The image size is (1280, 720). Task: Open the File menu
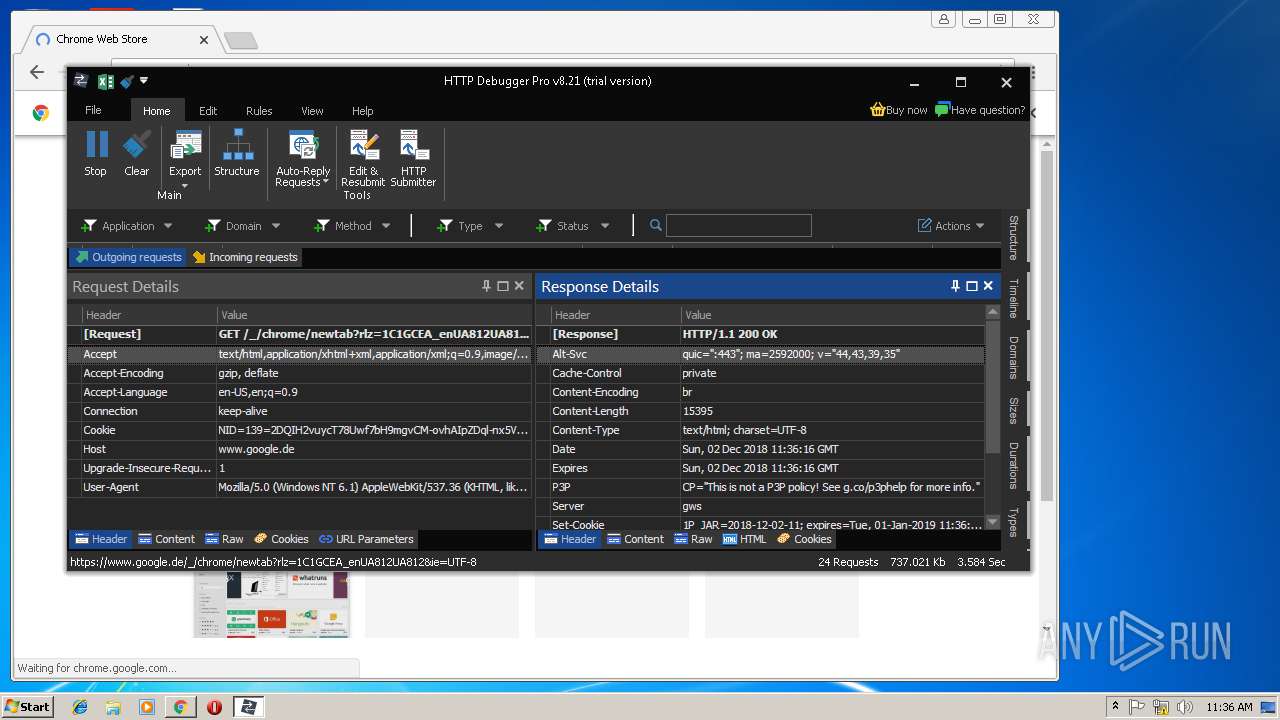pos(93,110)
